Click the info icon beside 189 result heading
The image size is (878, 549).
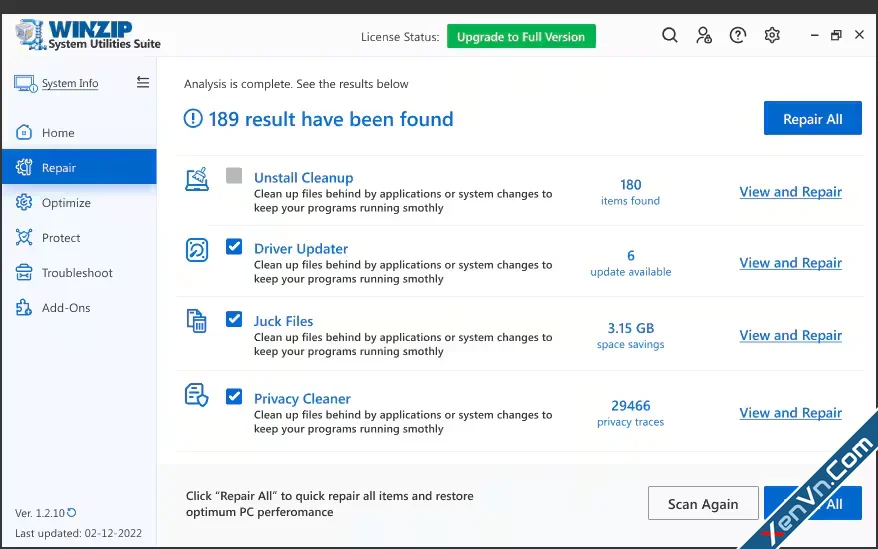(x=193, y=118)
